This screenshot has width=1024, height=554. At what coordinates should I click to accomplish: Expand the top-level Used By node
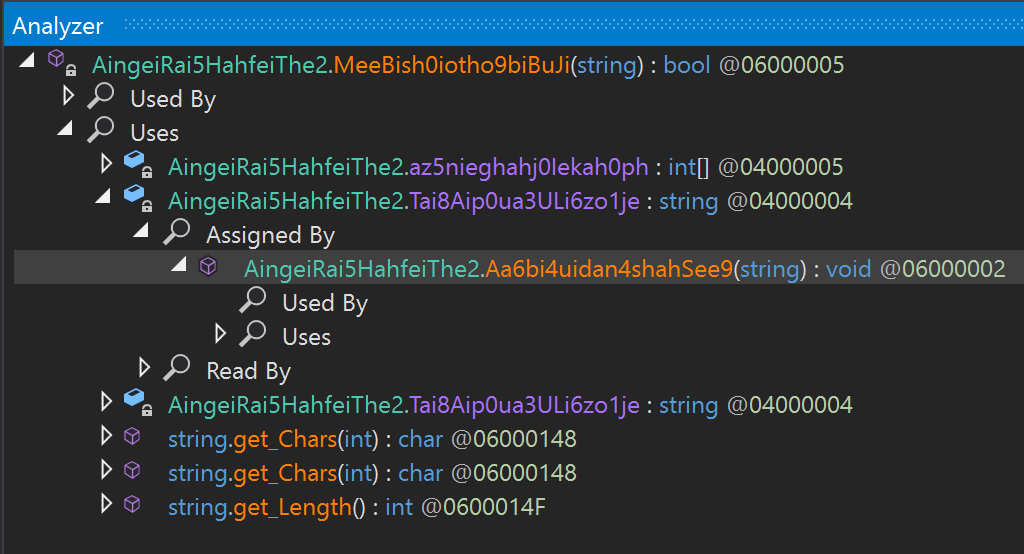pyautogui.click(x=67, y=97)
